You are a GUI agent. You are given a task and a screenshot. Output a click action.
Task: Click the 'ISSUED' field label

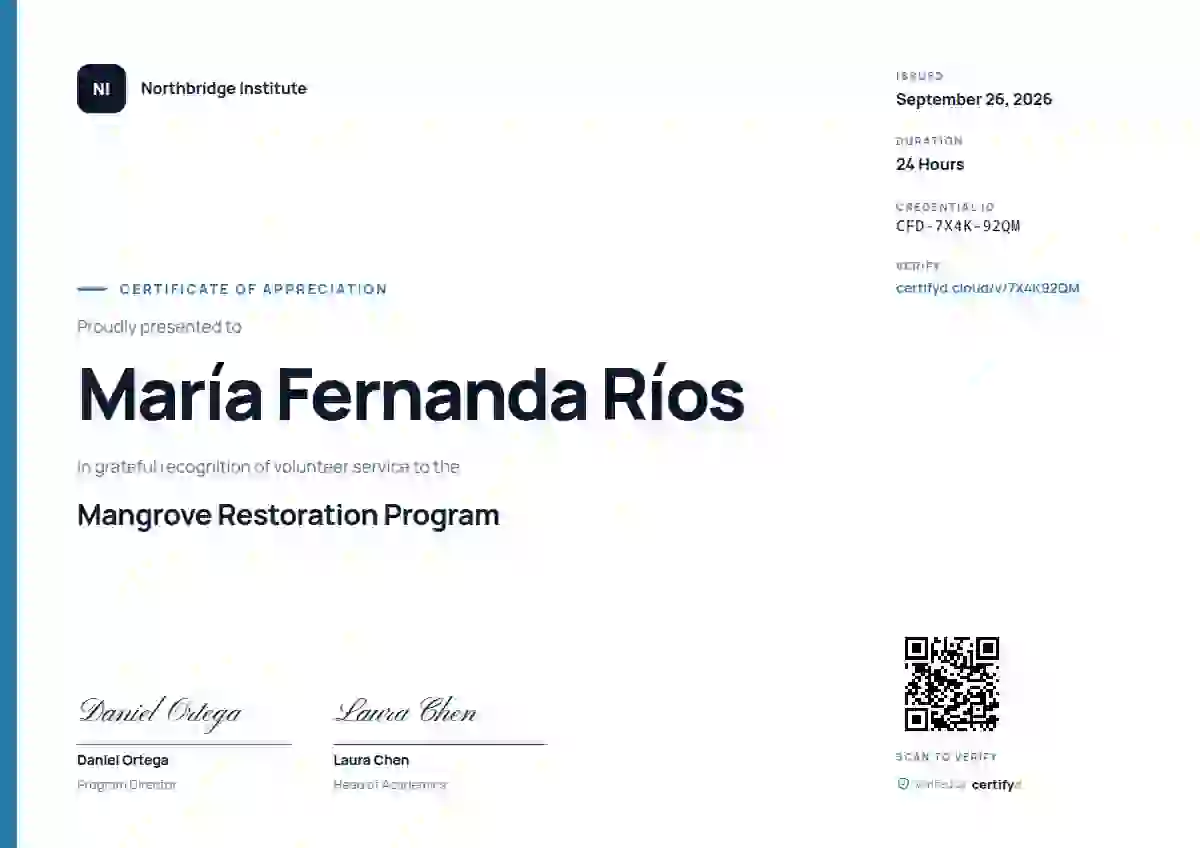click(920, 76)
